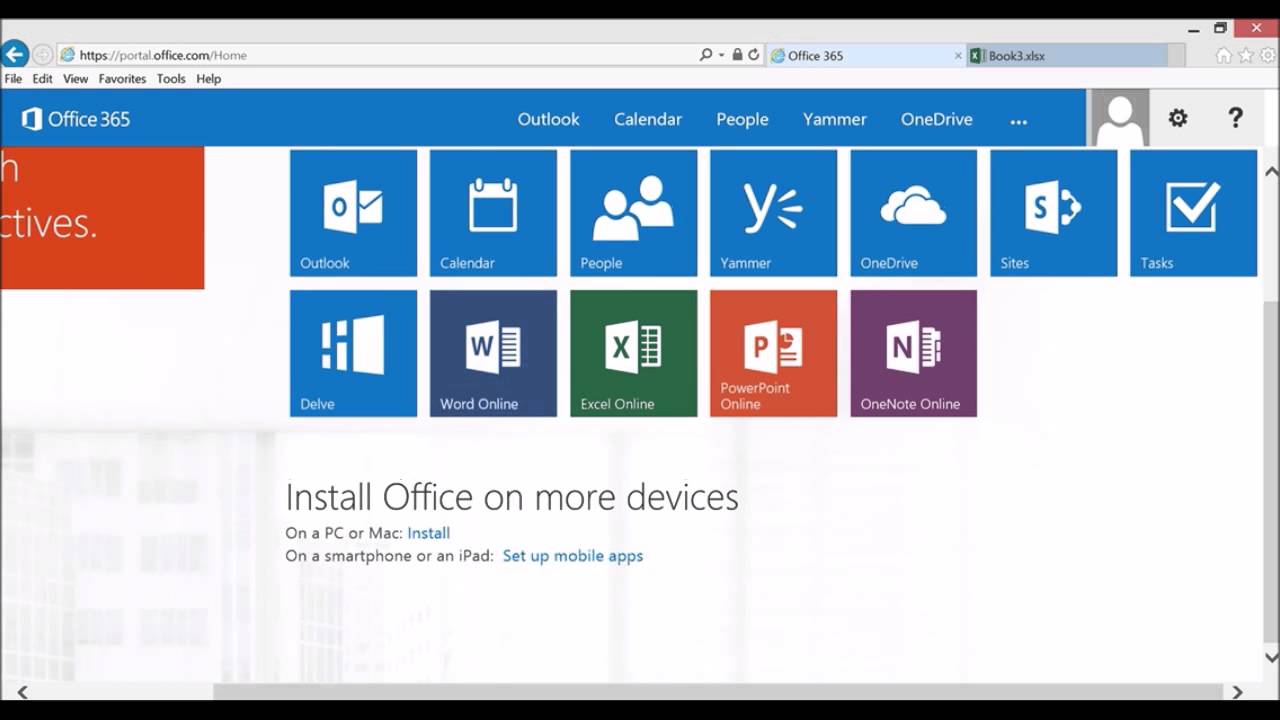Image resolution: width=1280 pixels, height=720 pixels.
Task: Open the People app tile
Action: point(633,213)
